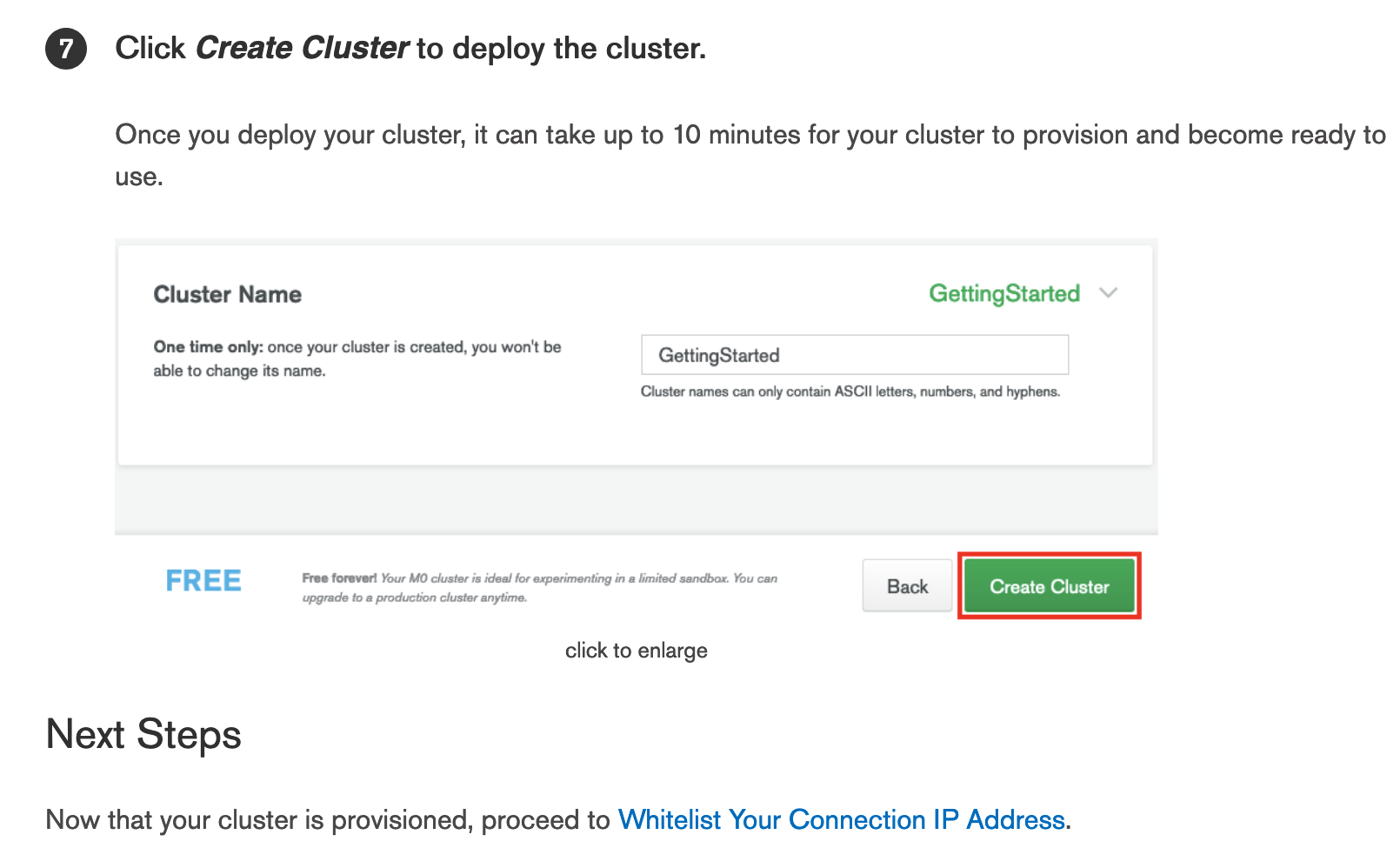Click 'Now that your cluster is provisioned' text
The height and width of the screenshot is (868, 1400).
pyautogui.click(x=328, y=819)
